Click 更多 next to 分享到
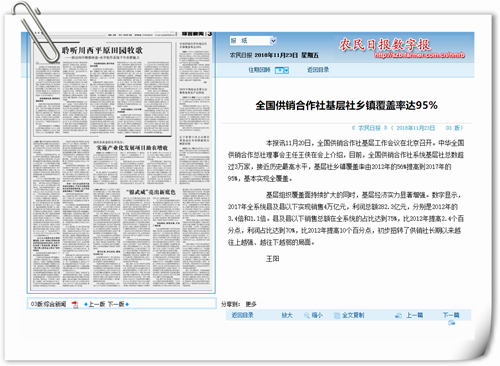This screenshot has width=500, height=366. (251, 304)
